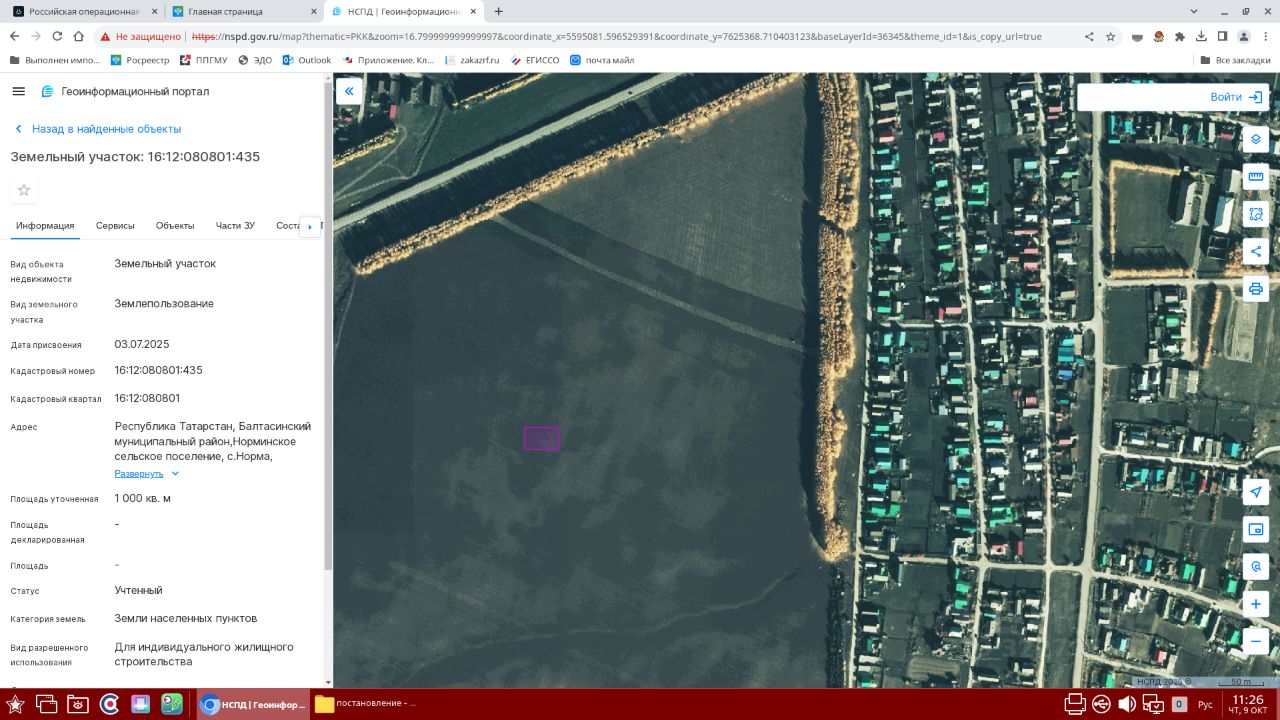Share page from address bar
The image size is (1280, 720).
click(x=1089, y=36)
